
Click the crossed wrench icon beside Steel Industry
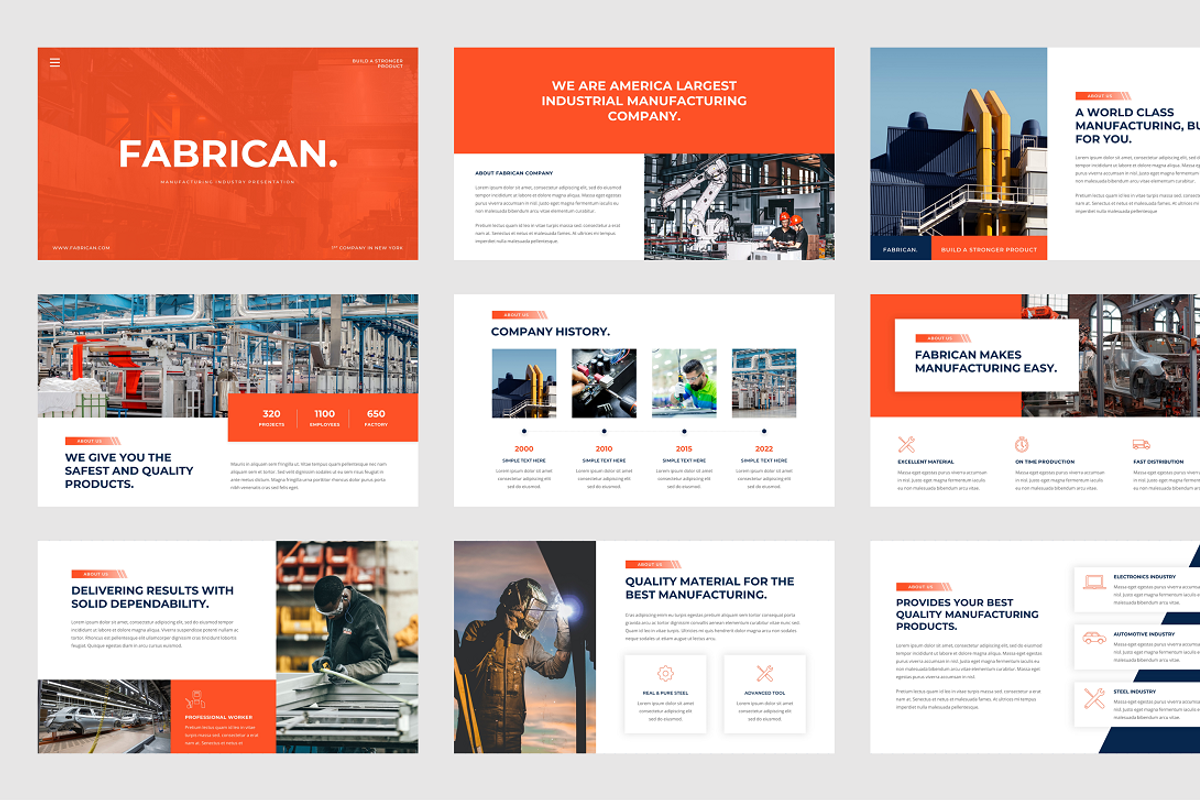coord(1094,698)
